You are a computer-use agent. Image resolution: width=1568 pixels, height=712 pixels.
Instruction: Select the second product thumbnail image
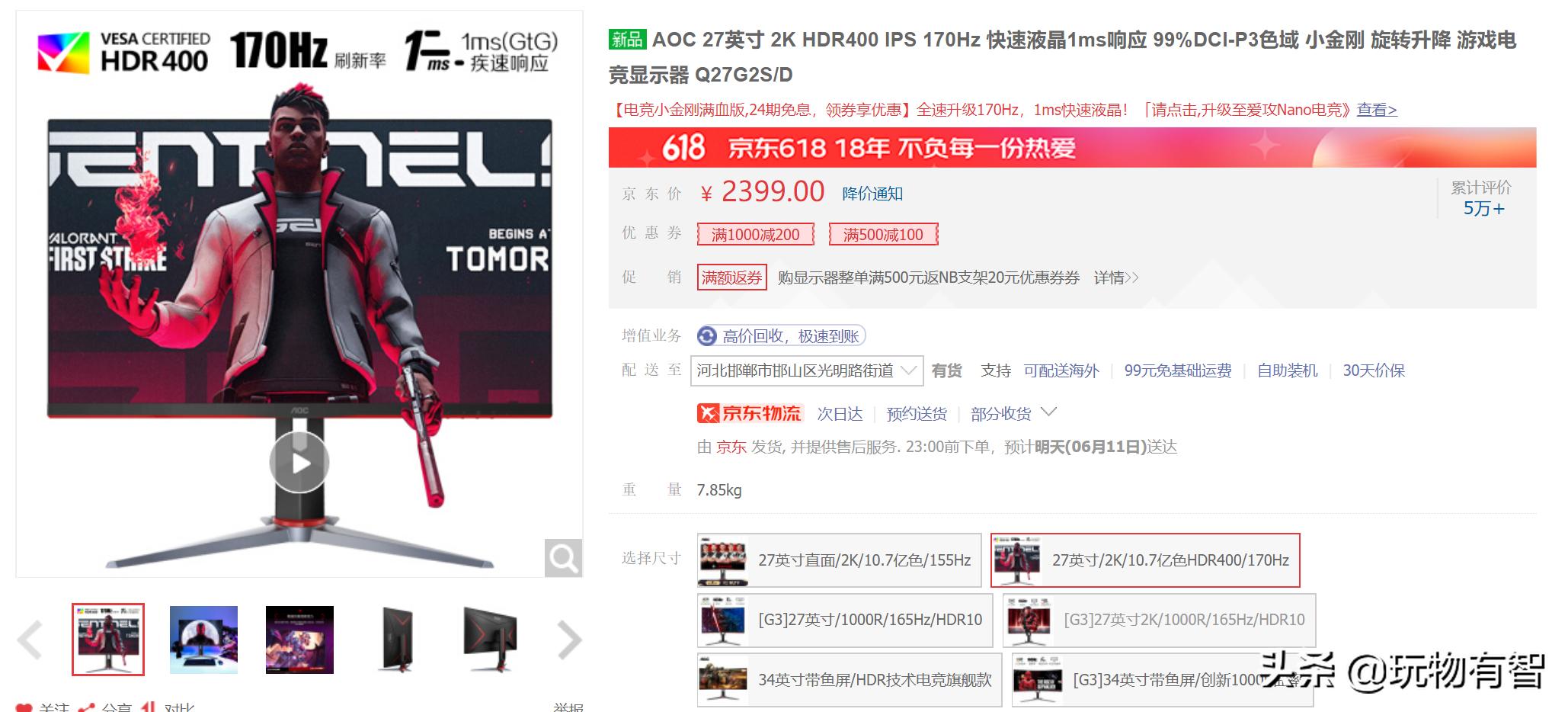(203, 640)
